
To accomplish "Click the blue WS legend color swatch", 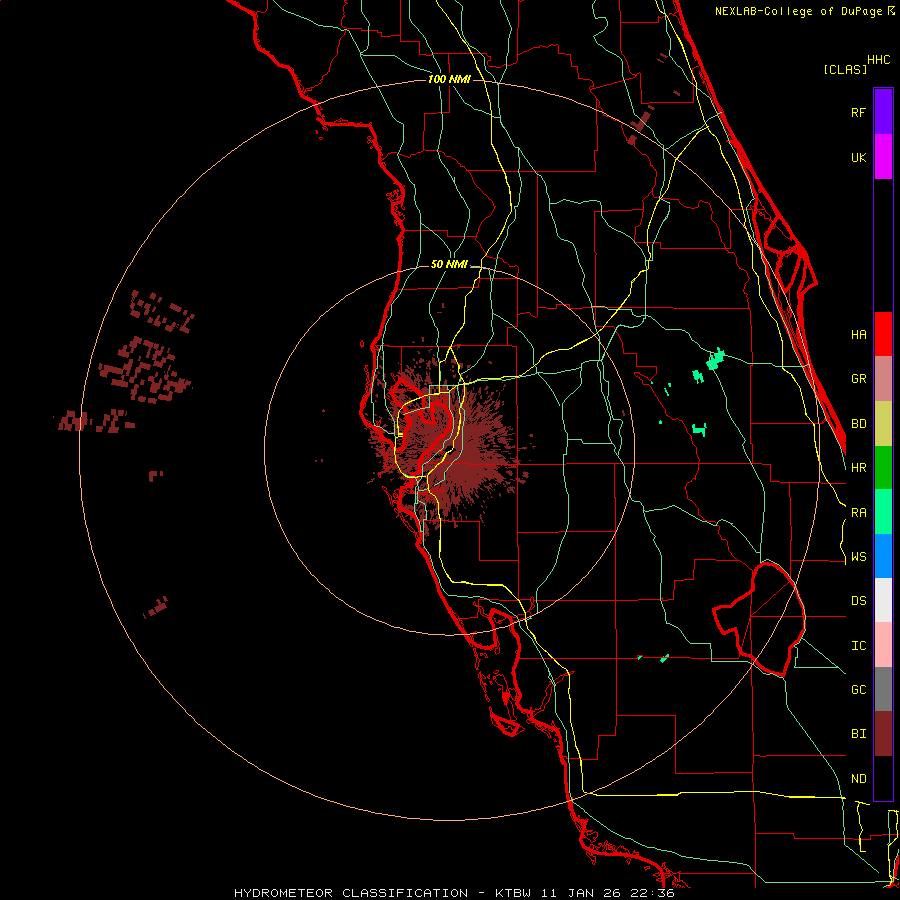I will point(883,556).
